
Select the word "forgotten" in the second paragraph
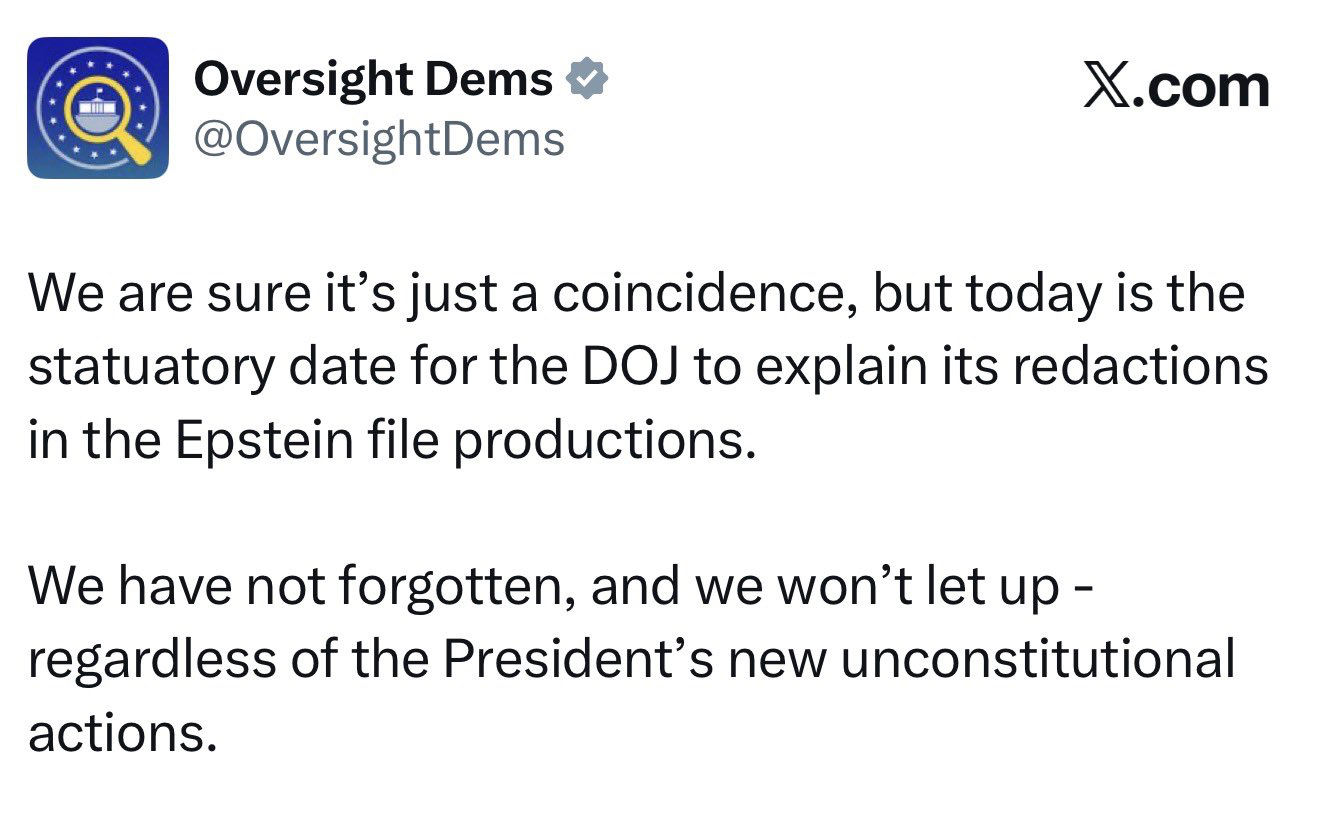pos(456,587)
